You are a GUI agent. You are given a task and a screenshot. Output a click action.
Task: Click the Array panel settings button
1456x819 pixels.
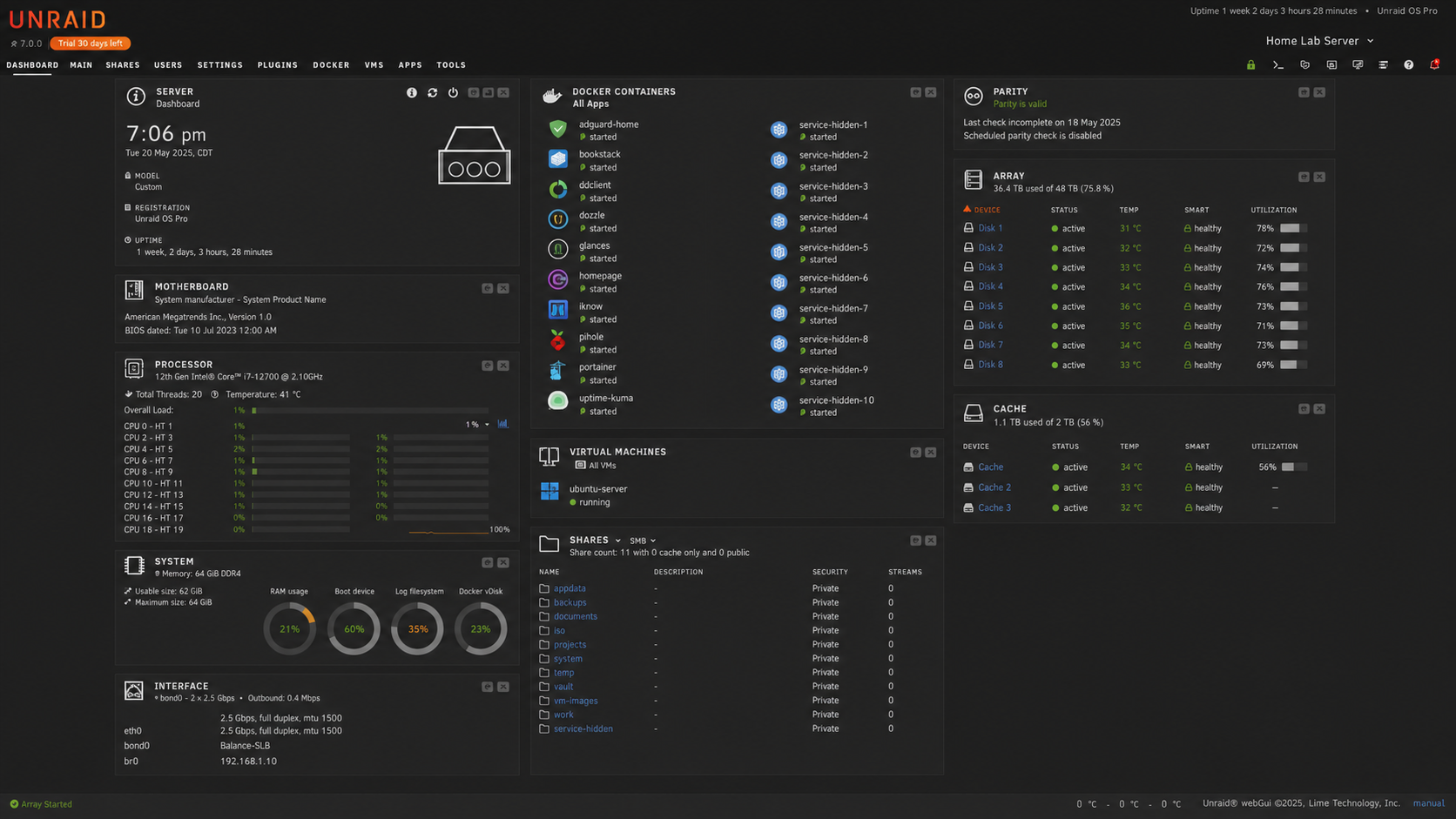pos(1304,177)
